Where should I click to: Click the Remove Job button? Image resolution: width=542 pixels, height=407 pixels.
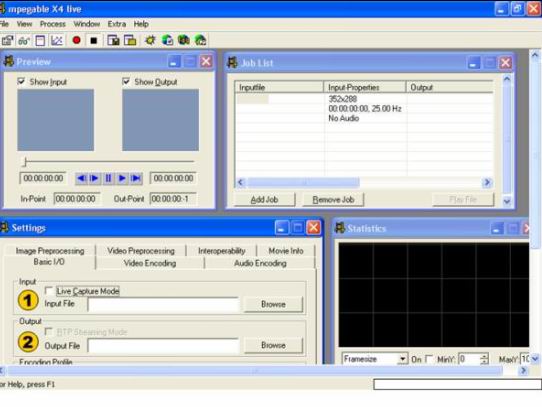[333, 200]
